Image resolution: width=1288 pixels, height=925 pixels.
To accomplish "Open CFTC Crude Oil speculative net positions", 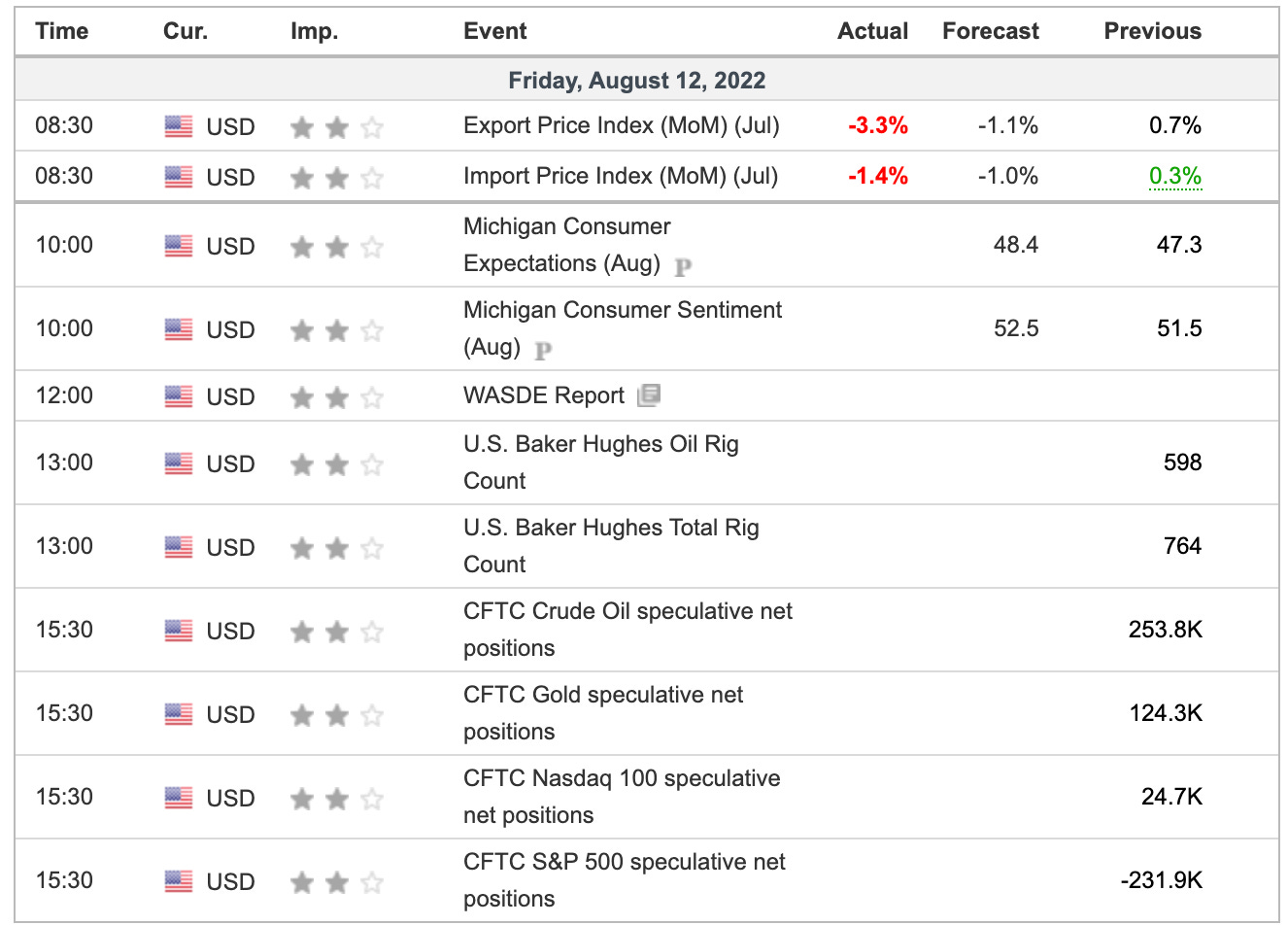I will coord(627,629).
